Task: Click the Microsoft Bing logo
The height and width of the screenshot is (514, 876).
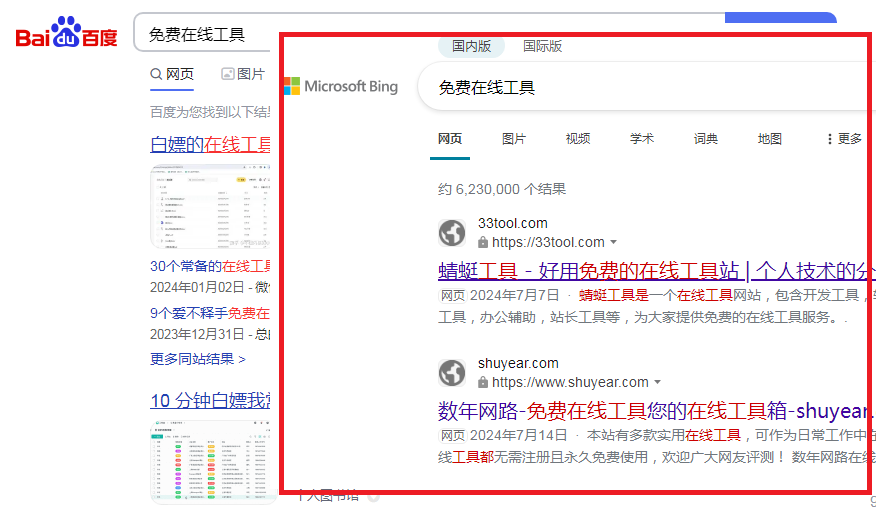Action: (341, 87)
